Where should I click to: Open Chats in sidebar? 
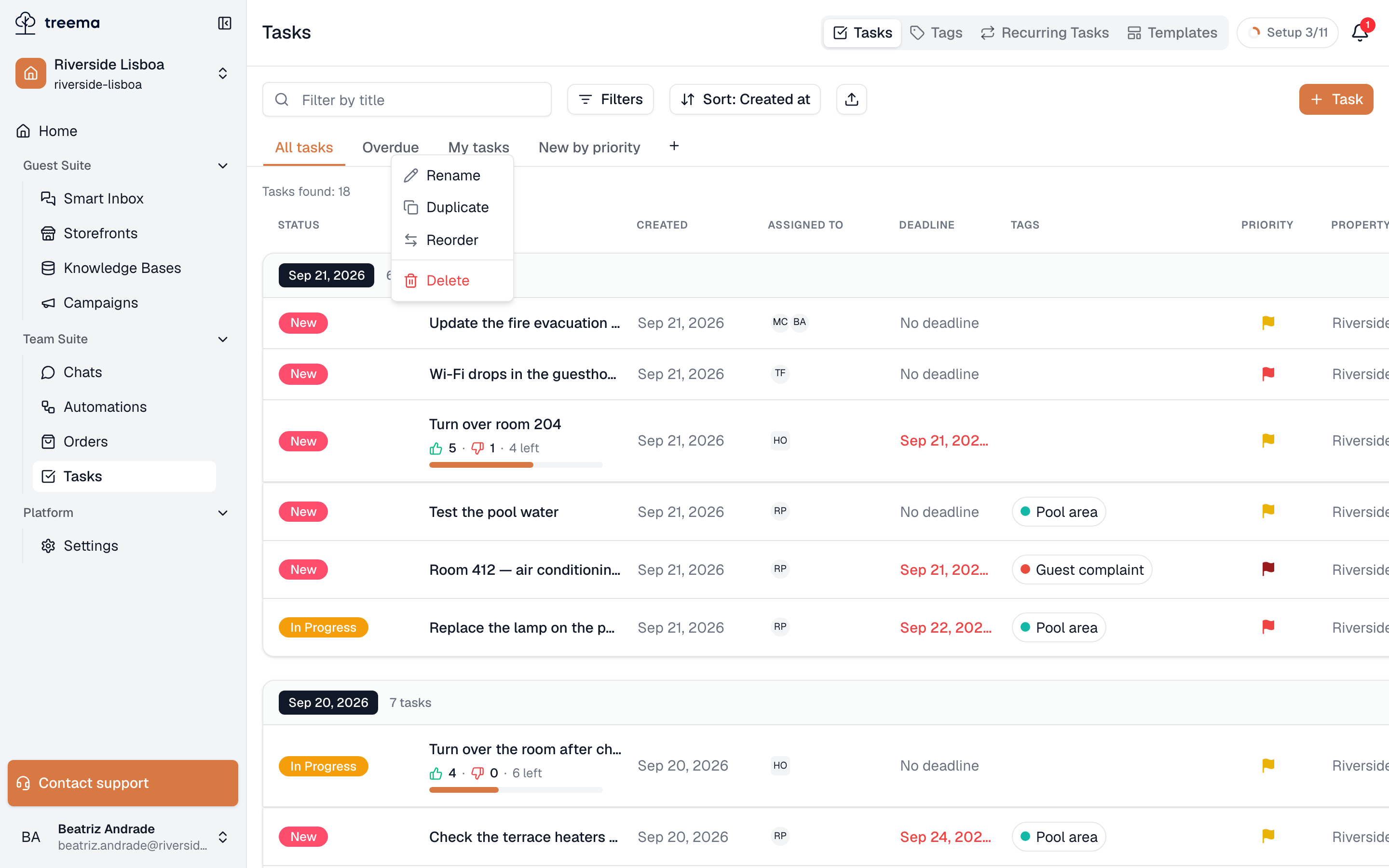coord(124,372)
